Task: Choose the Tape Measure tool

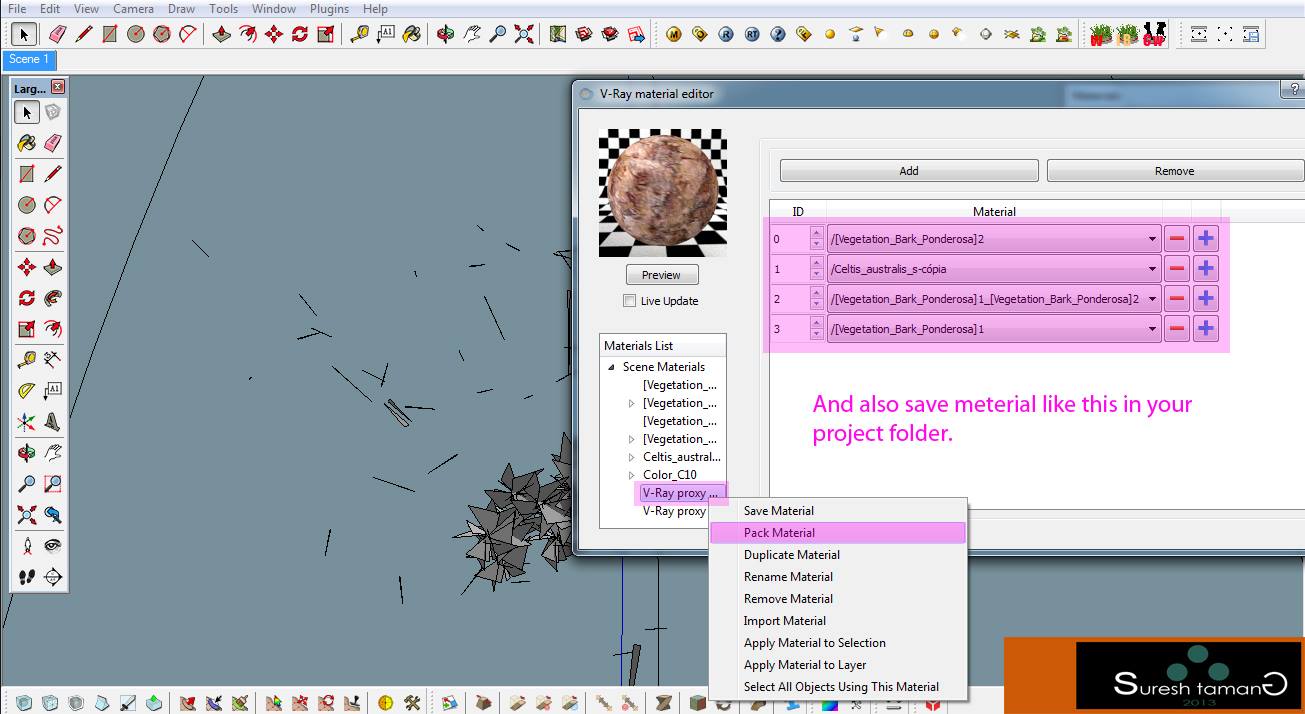Action: pos(25,359)
